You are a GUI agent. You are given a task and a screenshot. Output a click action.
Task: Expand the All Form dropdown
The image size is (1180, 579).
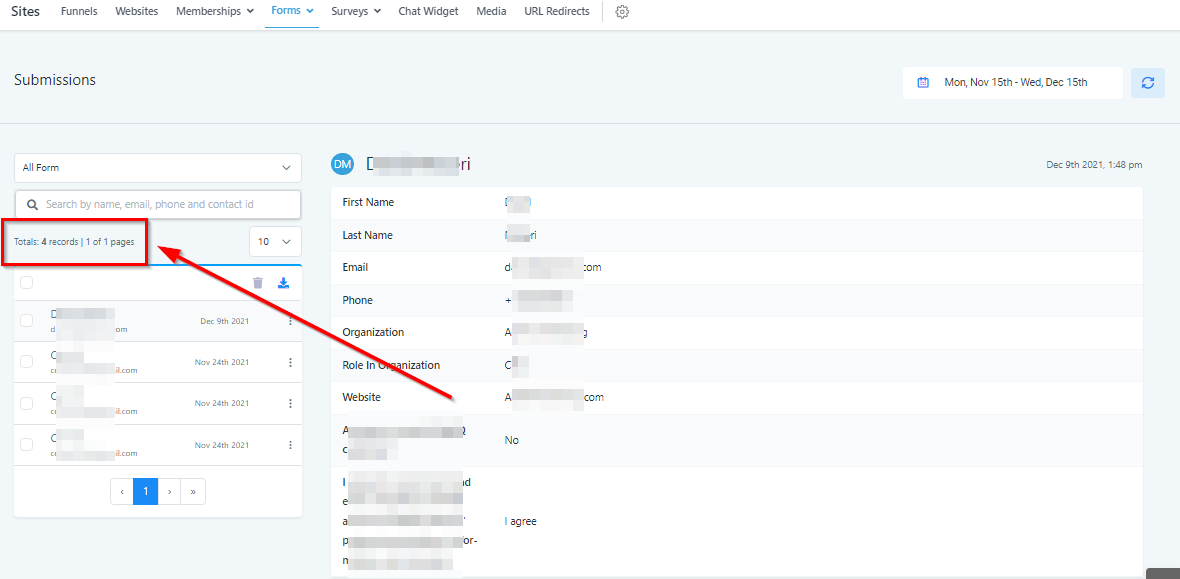[x=158, y=168]
